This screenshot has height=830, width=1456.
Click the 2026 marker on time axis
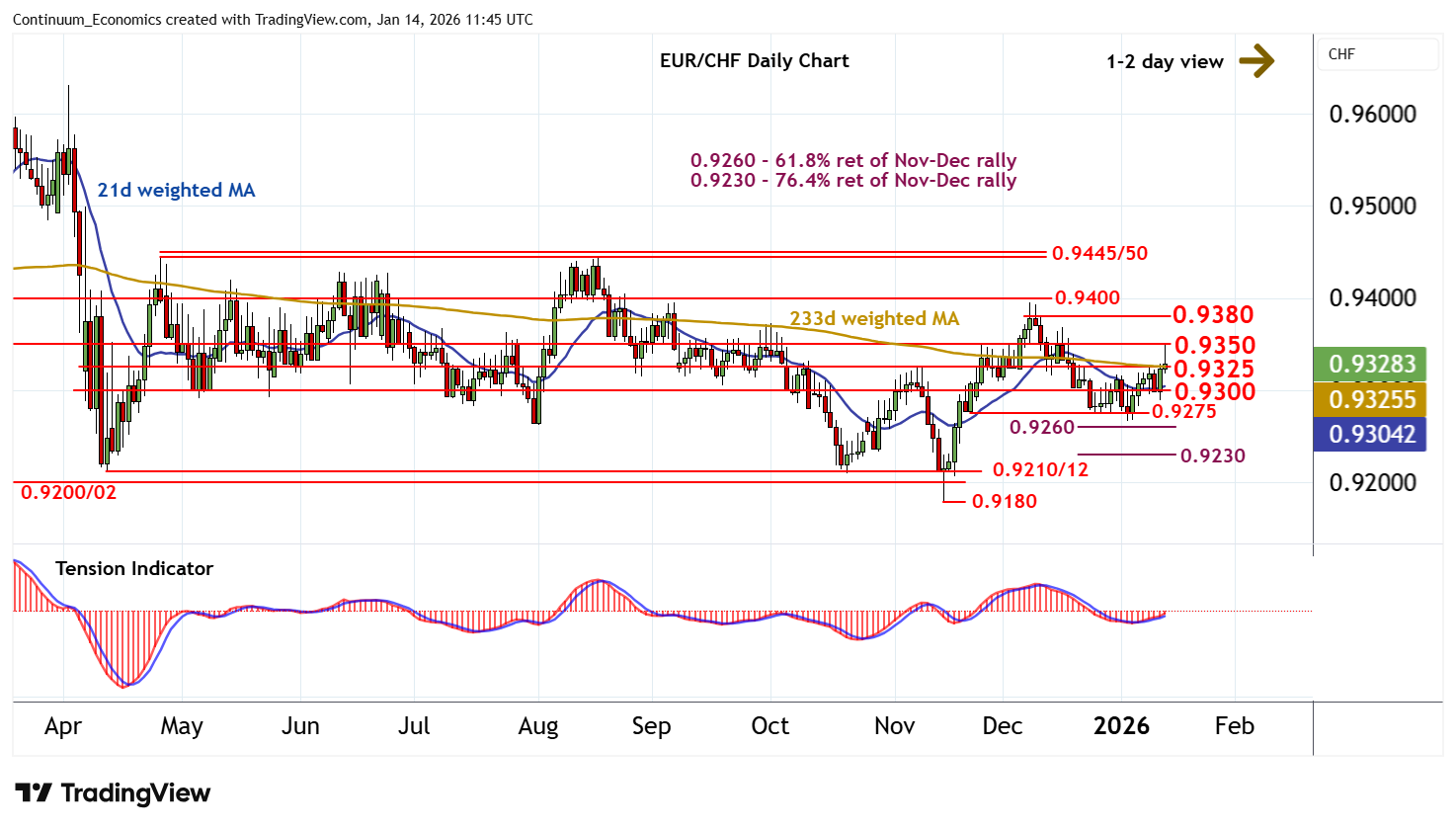[x=1121, y=726]
